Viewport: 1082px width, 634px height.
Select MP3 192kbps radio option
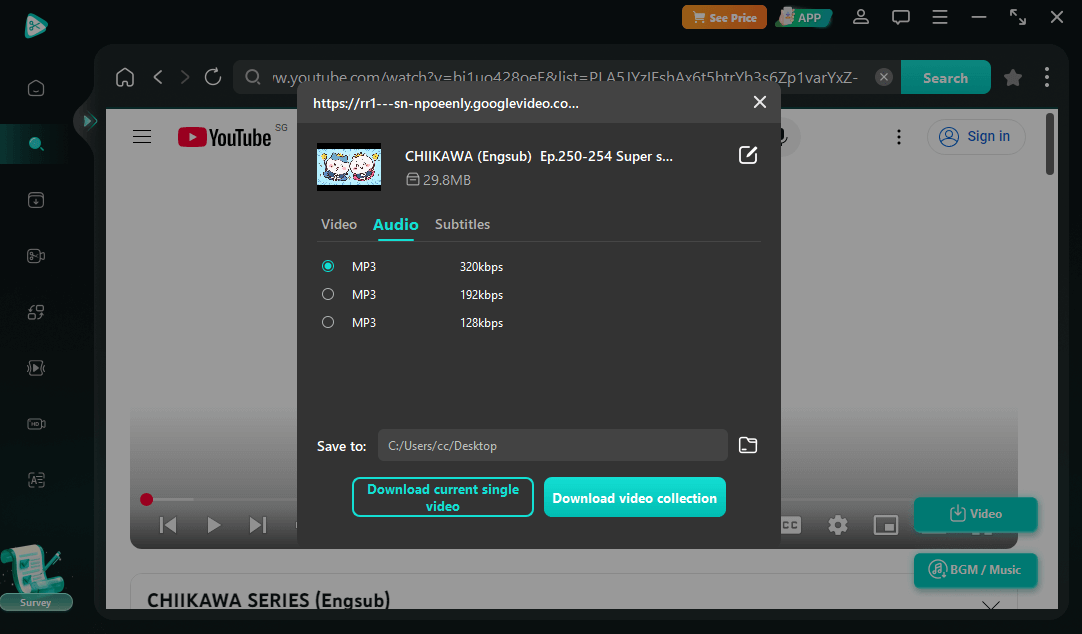coord(328,295)
